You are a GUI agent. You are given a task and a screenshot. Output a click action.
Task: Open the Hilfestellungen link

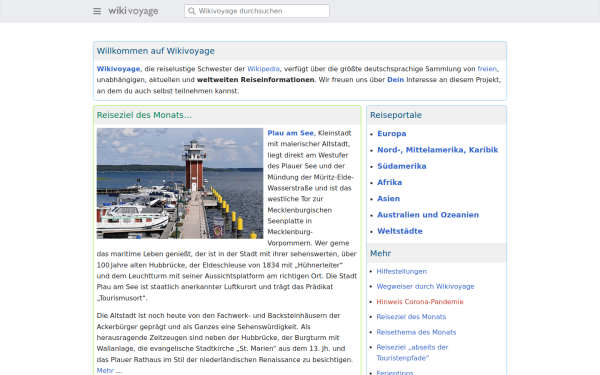401,271
